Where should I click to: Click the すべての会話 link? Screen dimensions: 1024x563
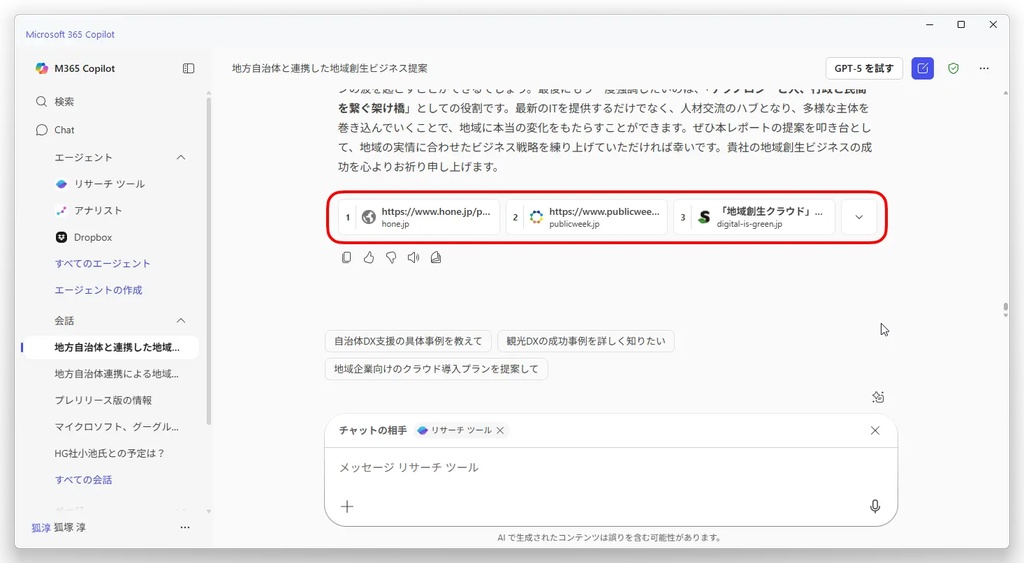pos(83,479)
